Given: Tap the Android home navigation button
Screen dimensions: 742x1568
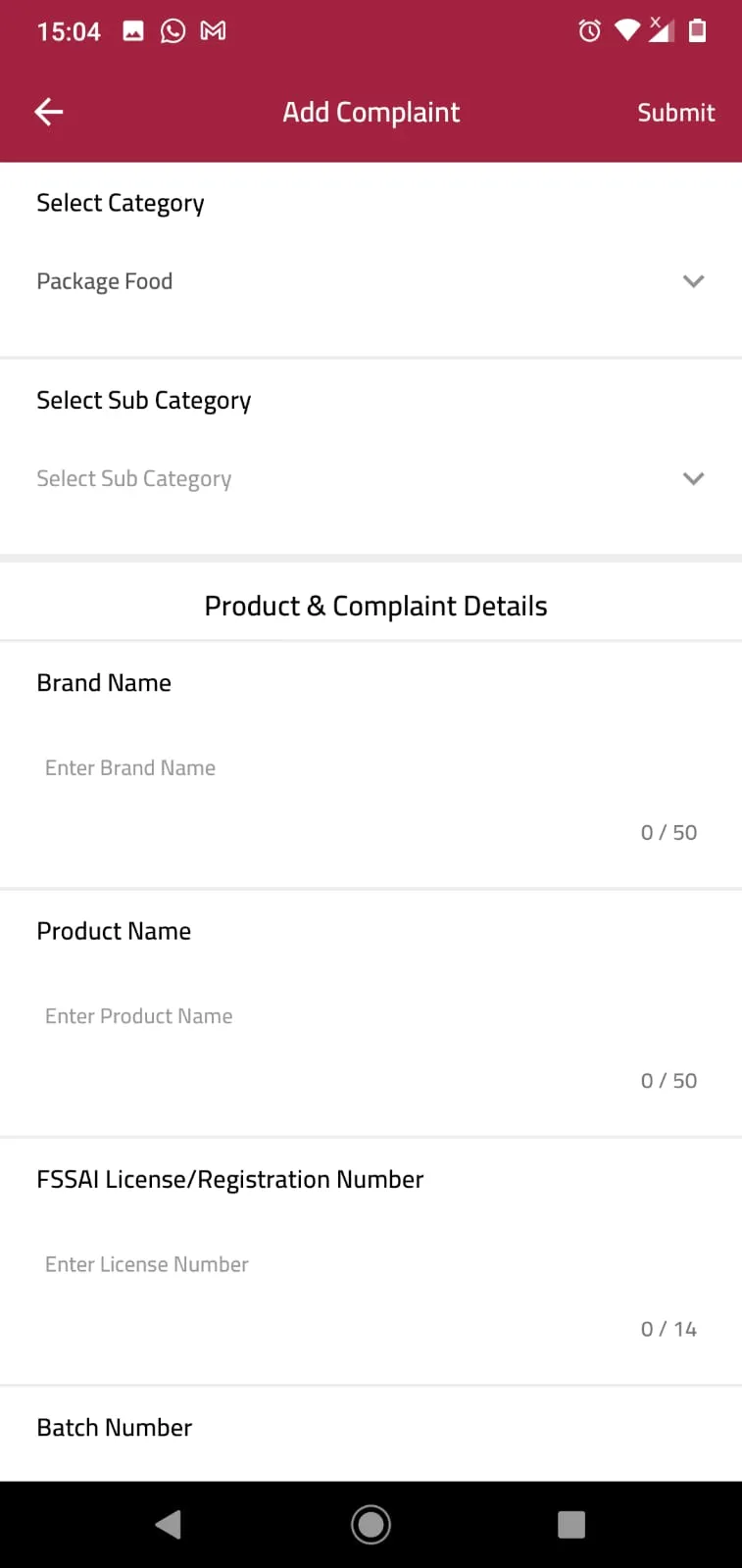Looking at the screenshot, I should point(371,1524).
